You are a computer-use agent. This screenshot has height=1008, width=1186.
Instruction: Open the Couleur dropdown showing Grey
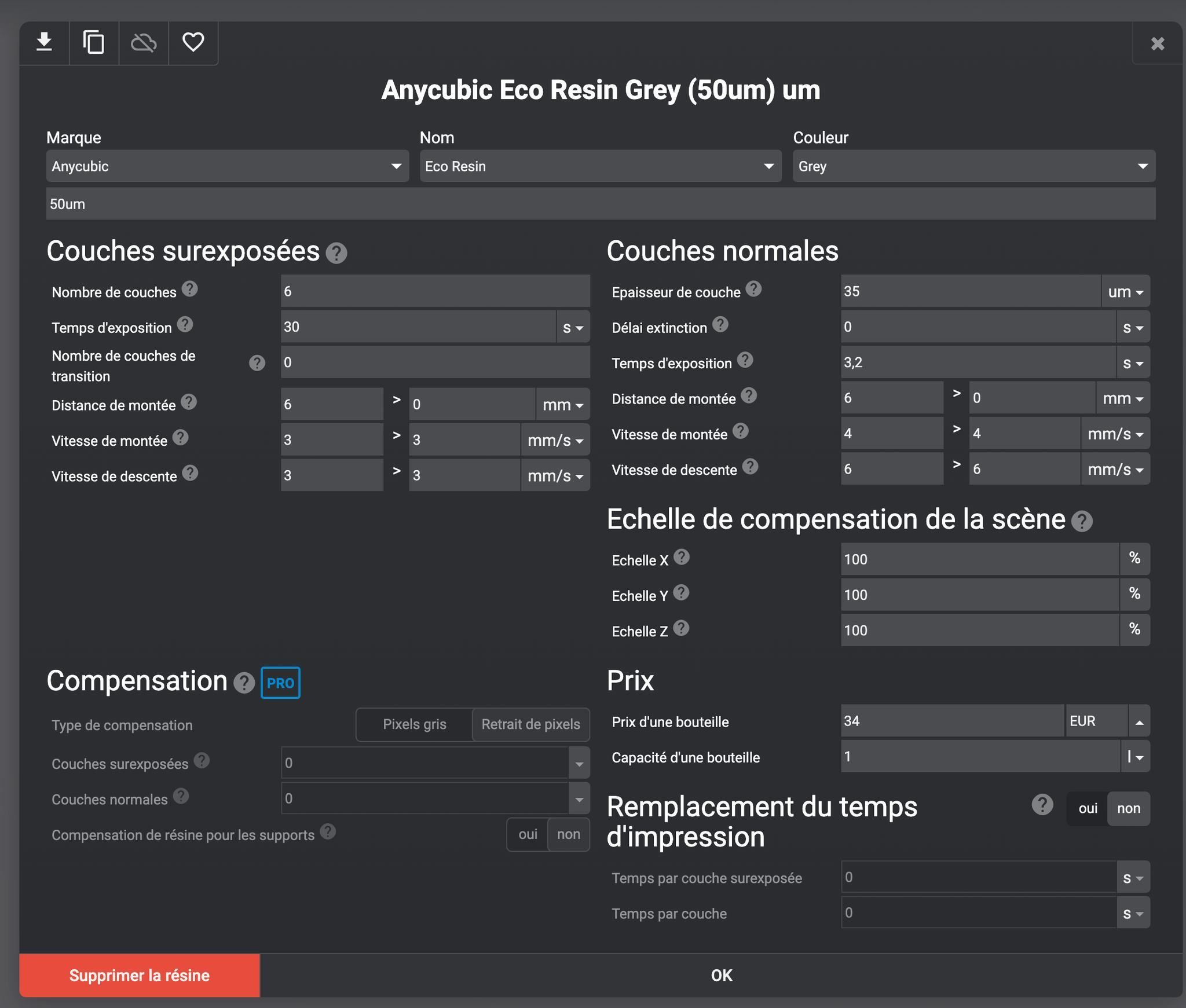click(x=974, y=166)
